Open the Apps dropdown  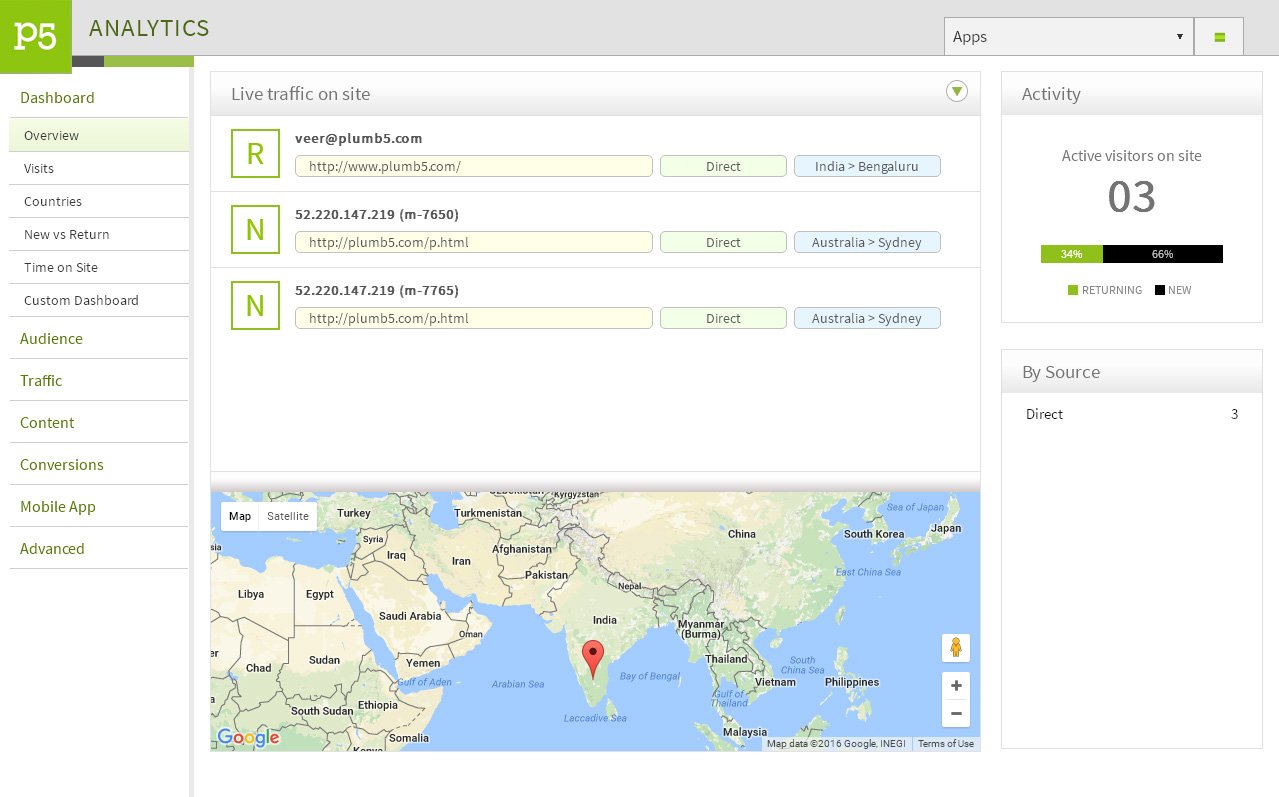(x=1069, y=37)
